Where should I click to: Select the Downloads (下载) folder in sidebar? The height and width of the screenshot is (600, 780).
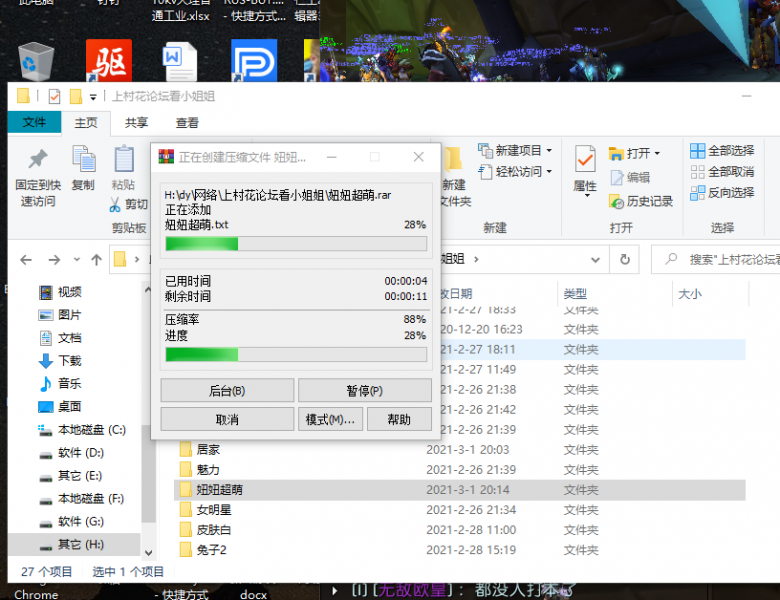click(69, 361)
